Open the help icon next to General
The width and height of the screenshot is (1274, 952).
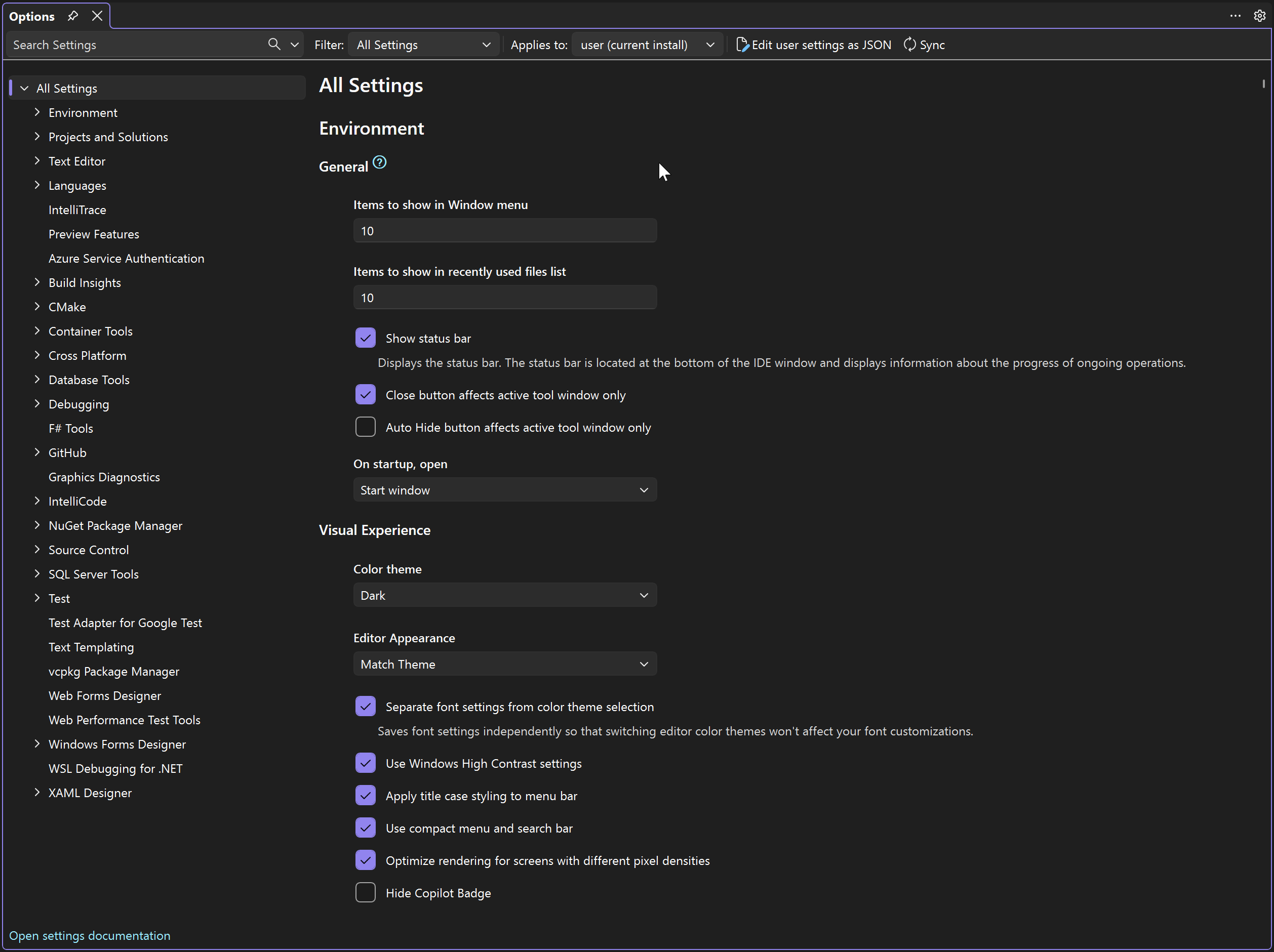pyautogui.click(x=380, y=162)
